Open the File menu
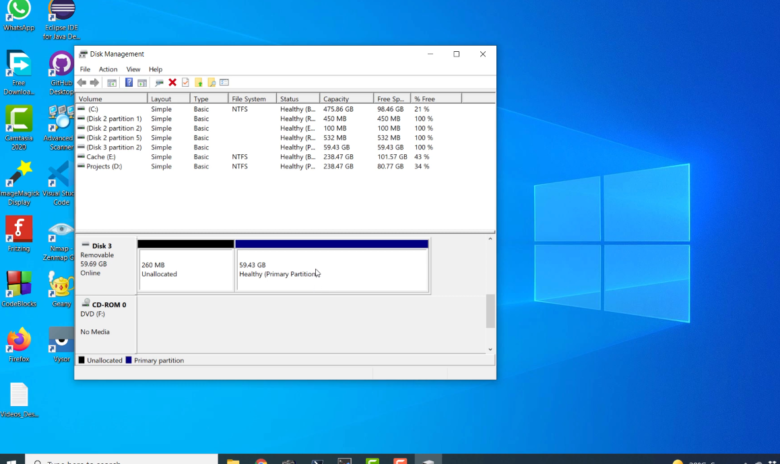 pos(85,69)
